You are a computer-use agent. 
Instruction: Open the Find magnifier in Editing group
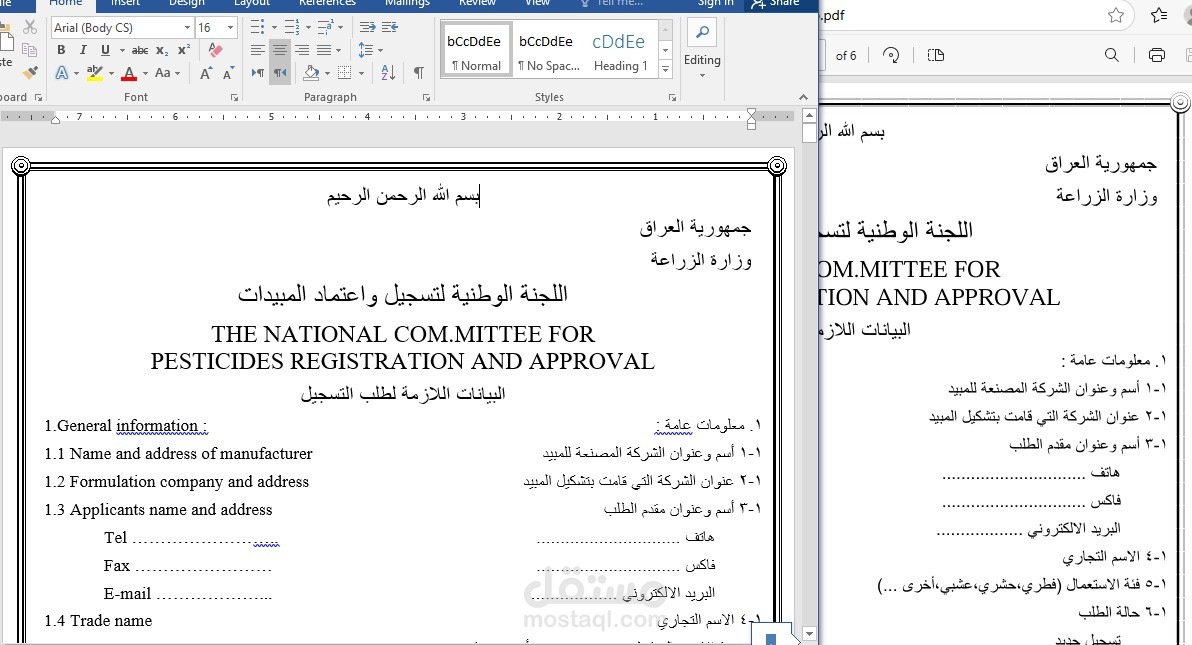click(x=702, y=32)
